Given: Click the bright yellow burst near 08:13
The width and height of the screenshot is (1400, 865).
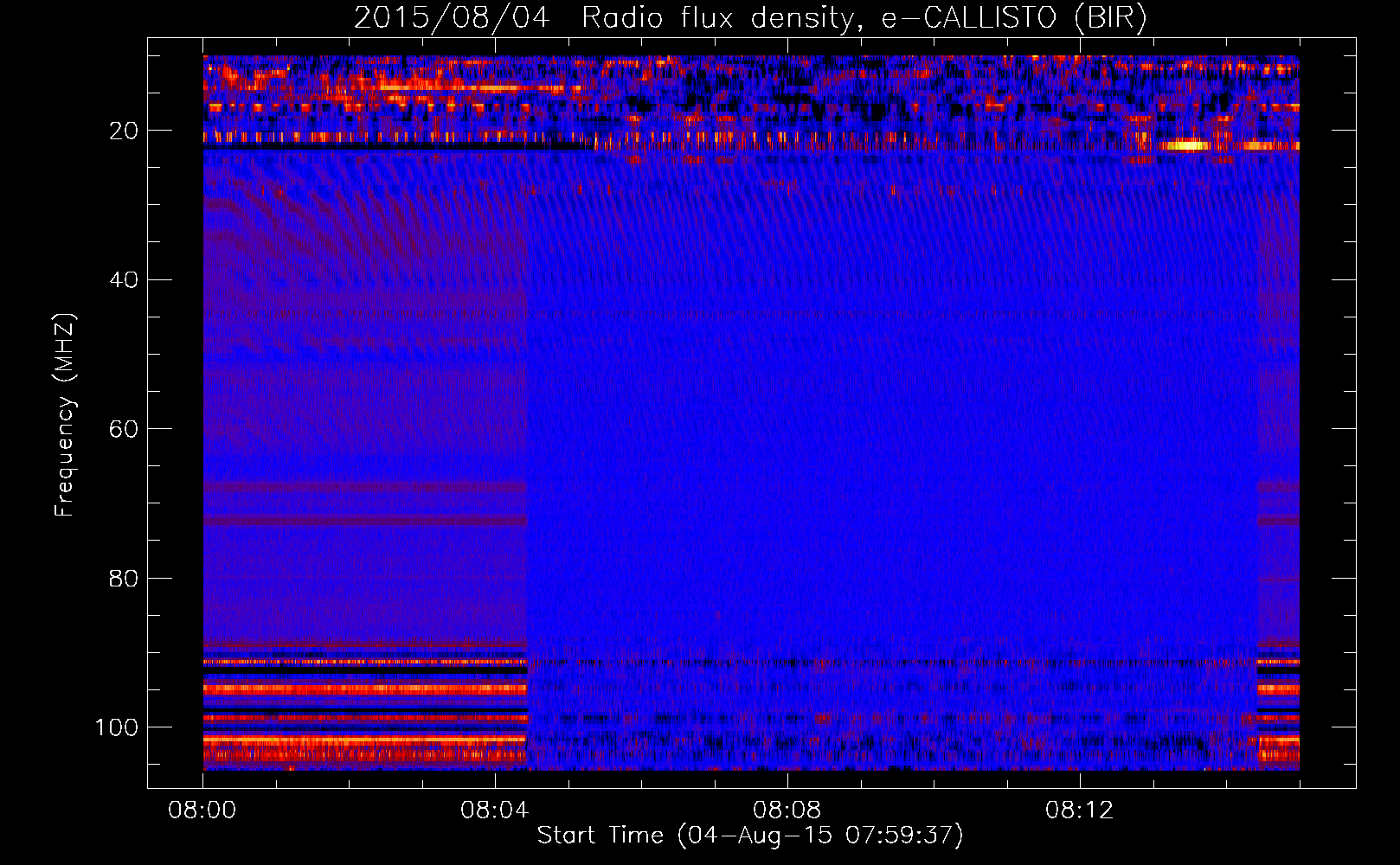Looking at the screenshot, I should coord(1186,145).
